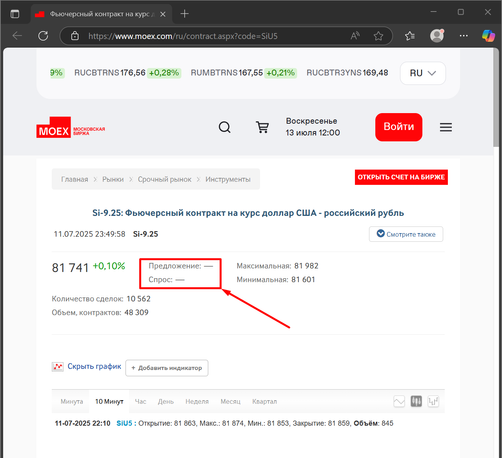Click Объем, контрактов: 48 309 text
Screen dimensions: 502x458
pos(100,312)
